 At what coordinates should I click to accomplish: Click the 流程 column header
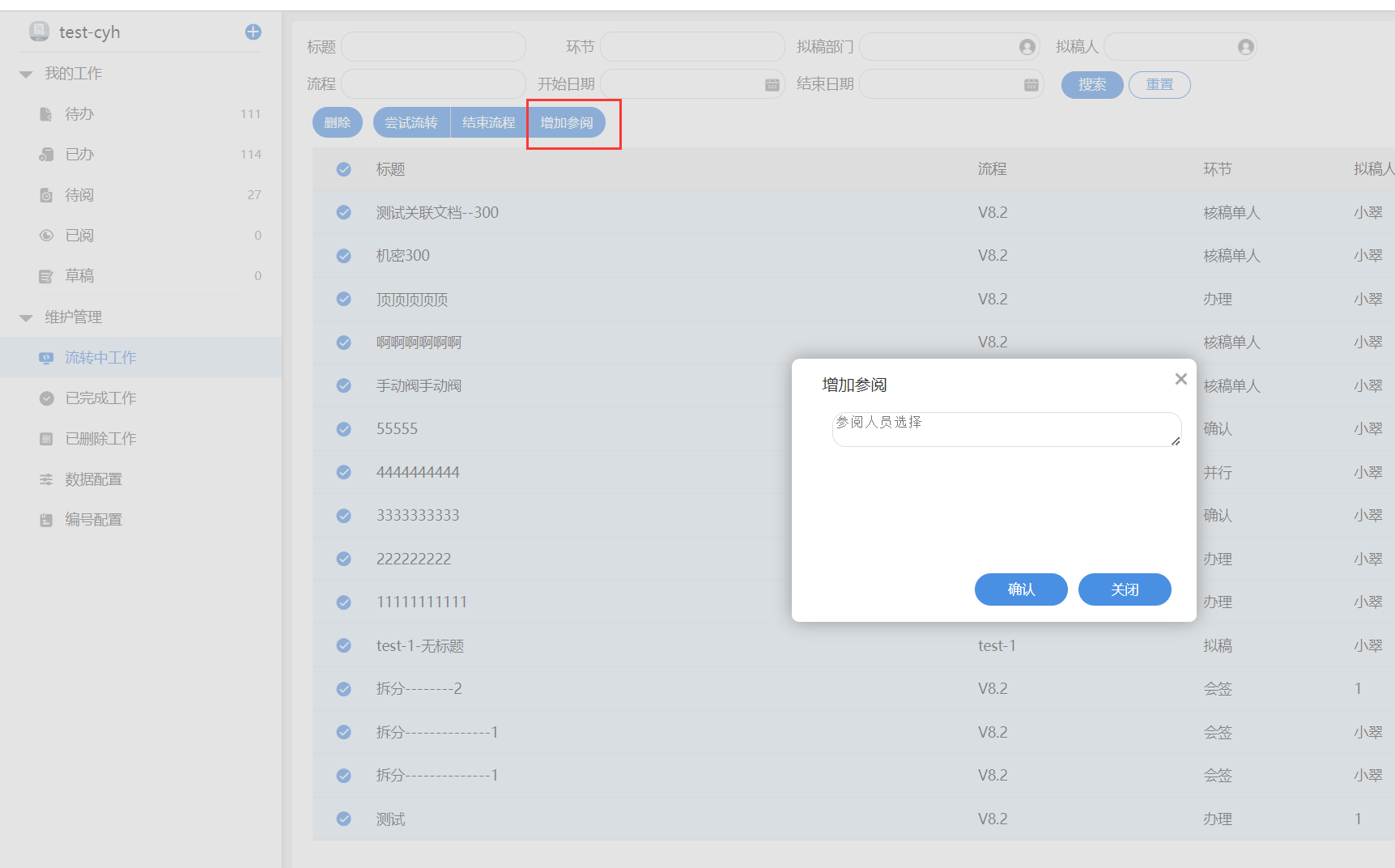(992, 169)
